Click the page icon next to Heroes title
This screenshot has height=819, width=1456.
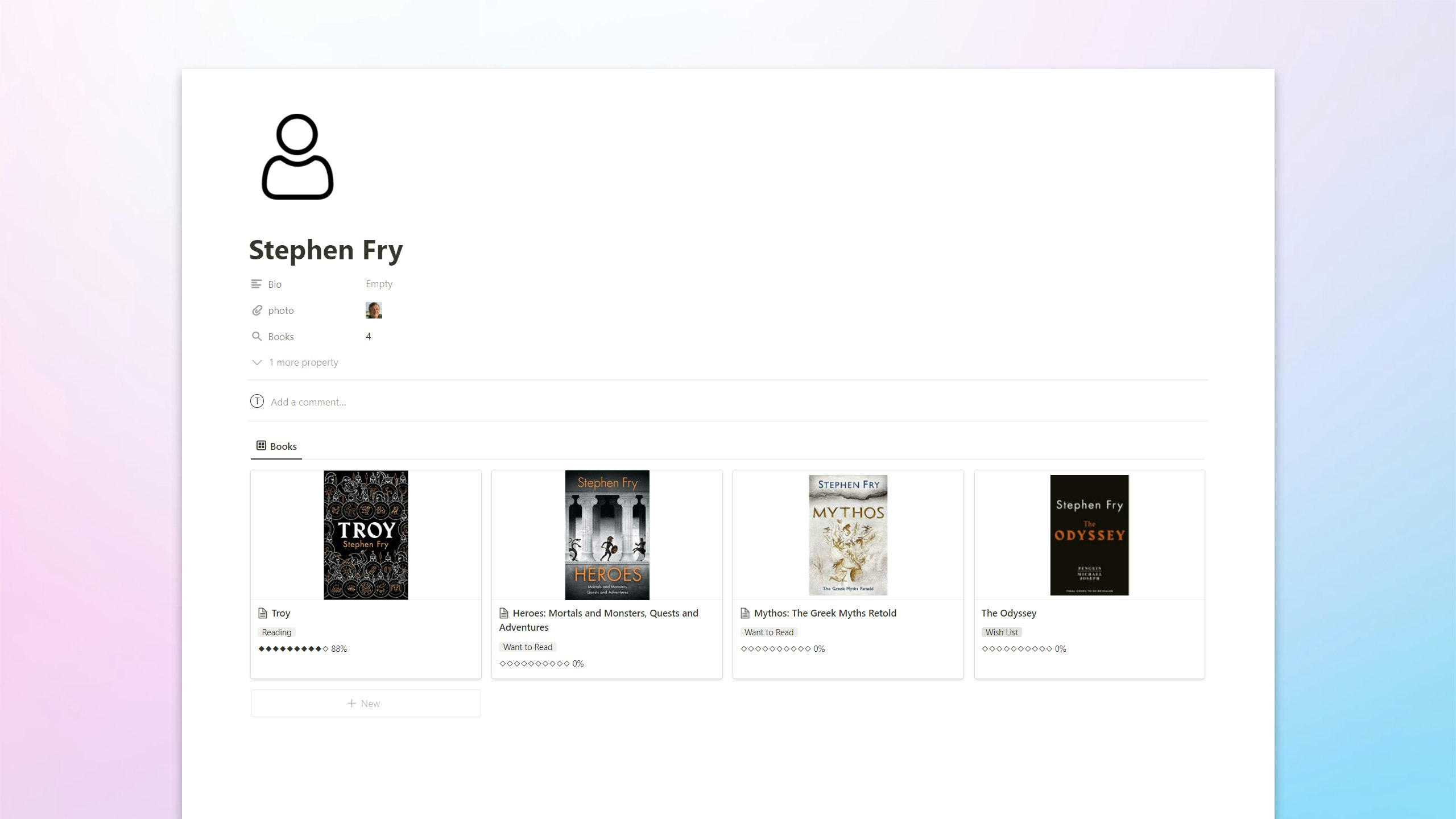(x=503, y=613)
